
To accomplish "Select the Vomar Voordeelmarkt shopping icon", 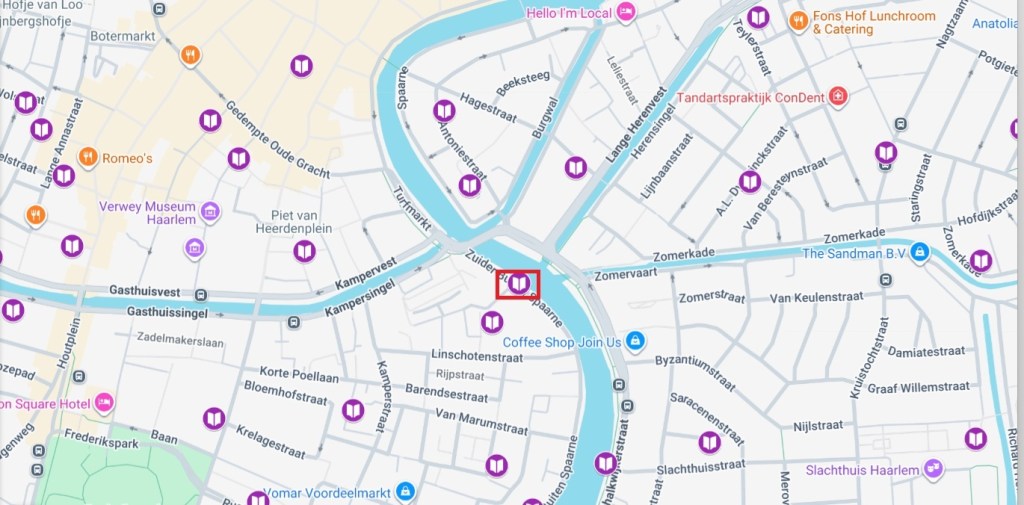I will point(405,491).
